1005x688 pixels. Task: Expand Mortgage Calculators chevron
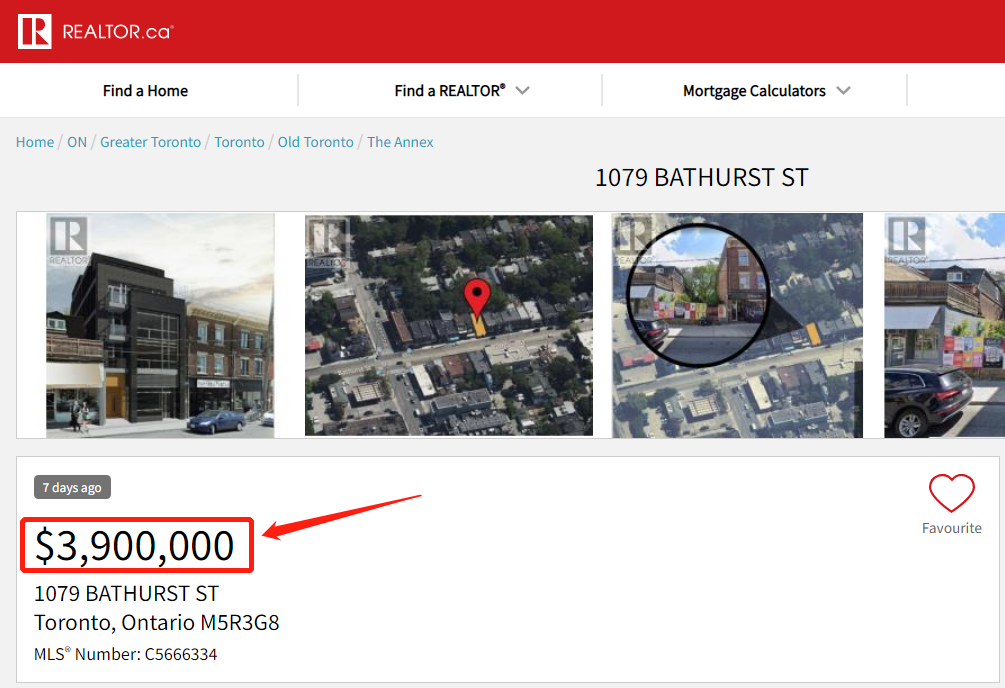[843, 90]
